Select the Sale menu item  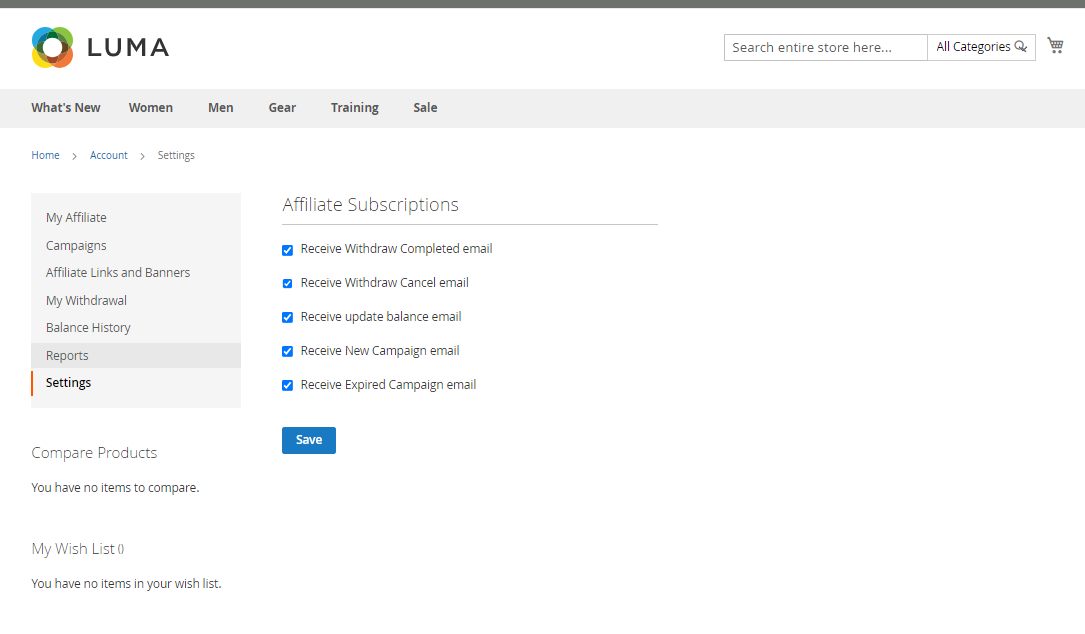pyautogui.click(x=425, y=108)
